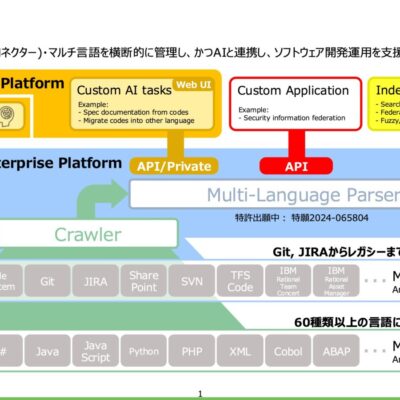Select the Custom Application box

pos(295,104)
